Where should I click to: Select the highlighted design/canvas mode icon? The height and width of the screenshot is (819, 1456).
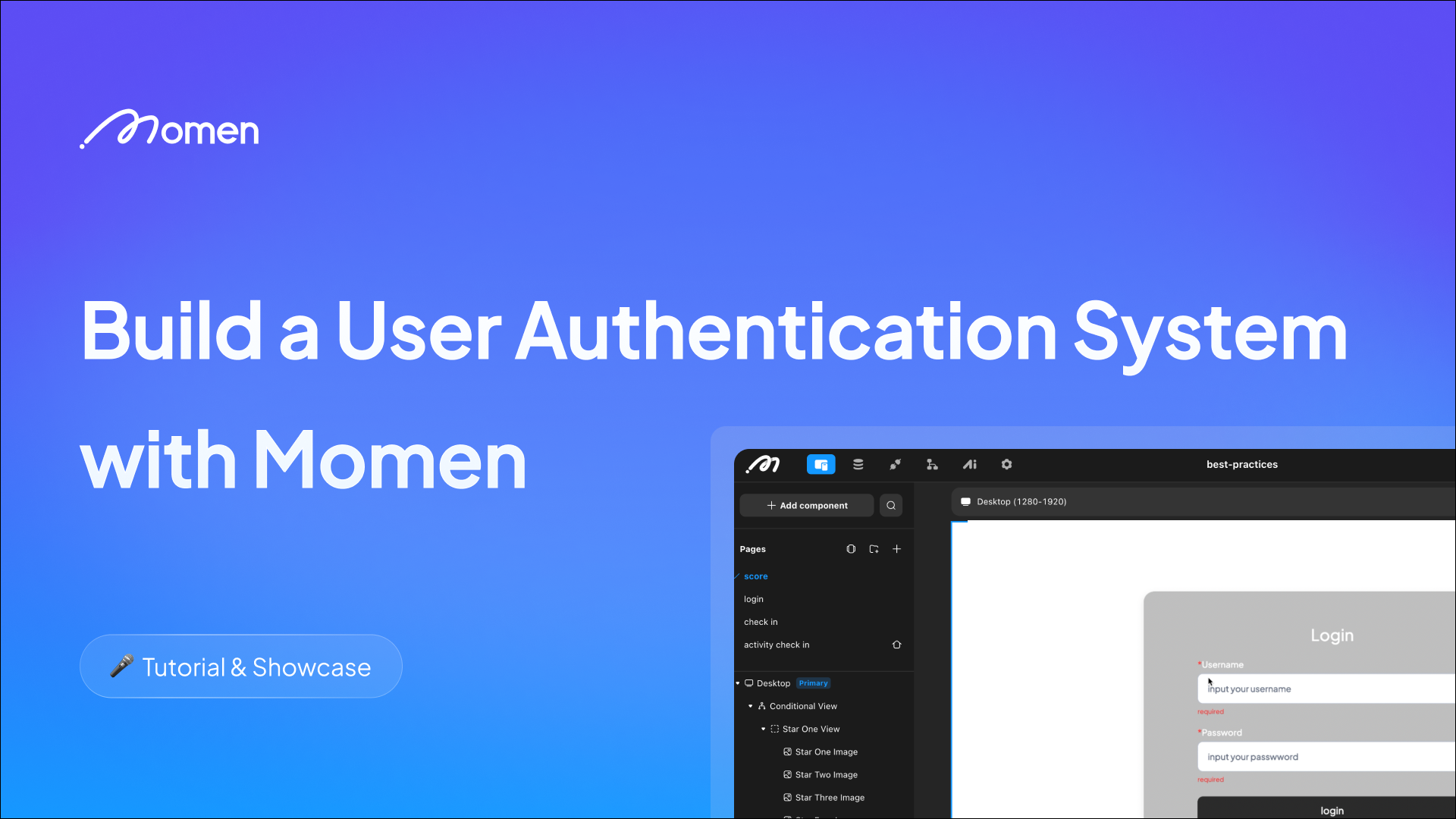tap(820, 464)
